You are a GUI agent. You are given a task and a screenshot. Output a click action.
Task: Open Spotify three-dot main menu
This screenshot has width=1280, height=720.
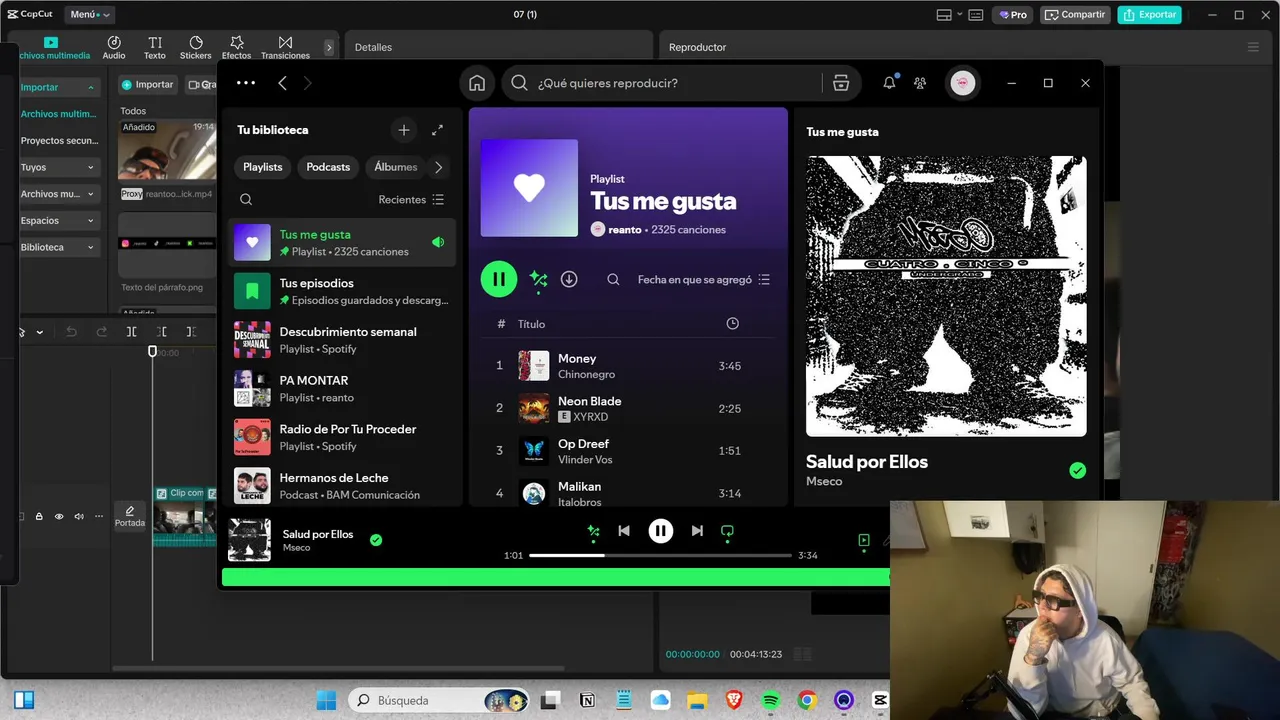coord(246,83)
